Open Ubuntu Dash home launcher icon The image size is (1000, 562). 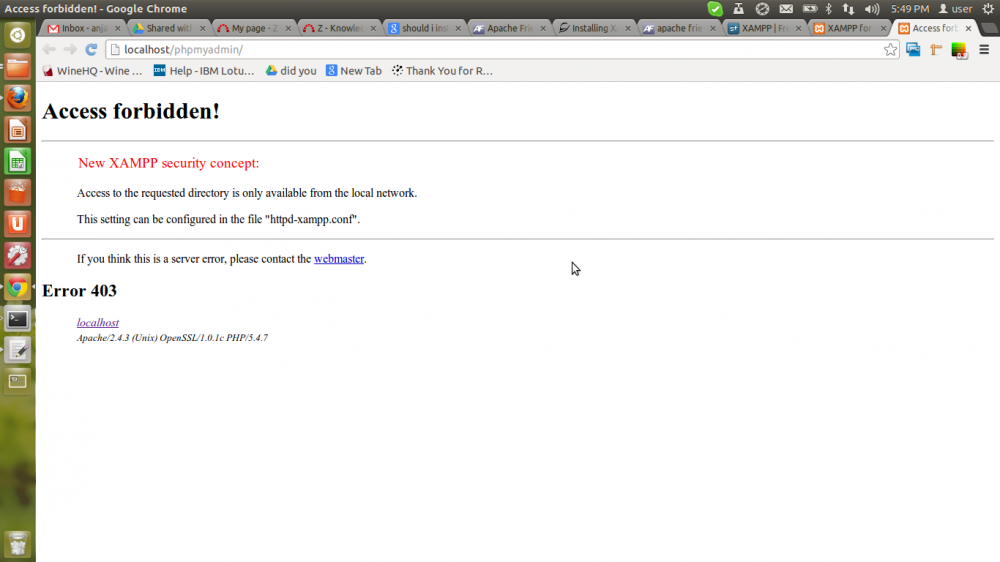tap(18, 35)
